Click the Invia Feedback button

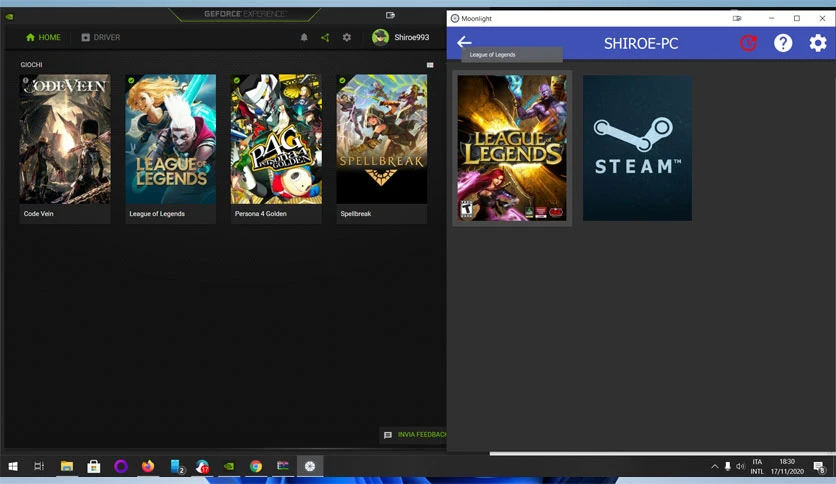pos(414,435)
